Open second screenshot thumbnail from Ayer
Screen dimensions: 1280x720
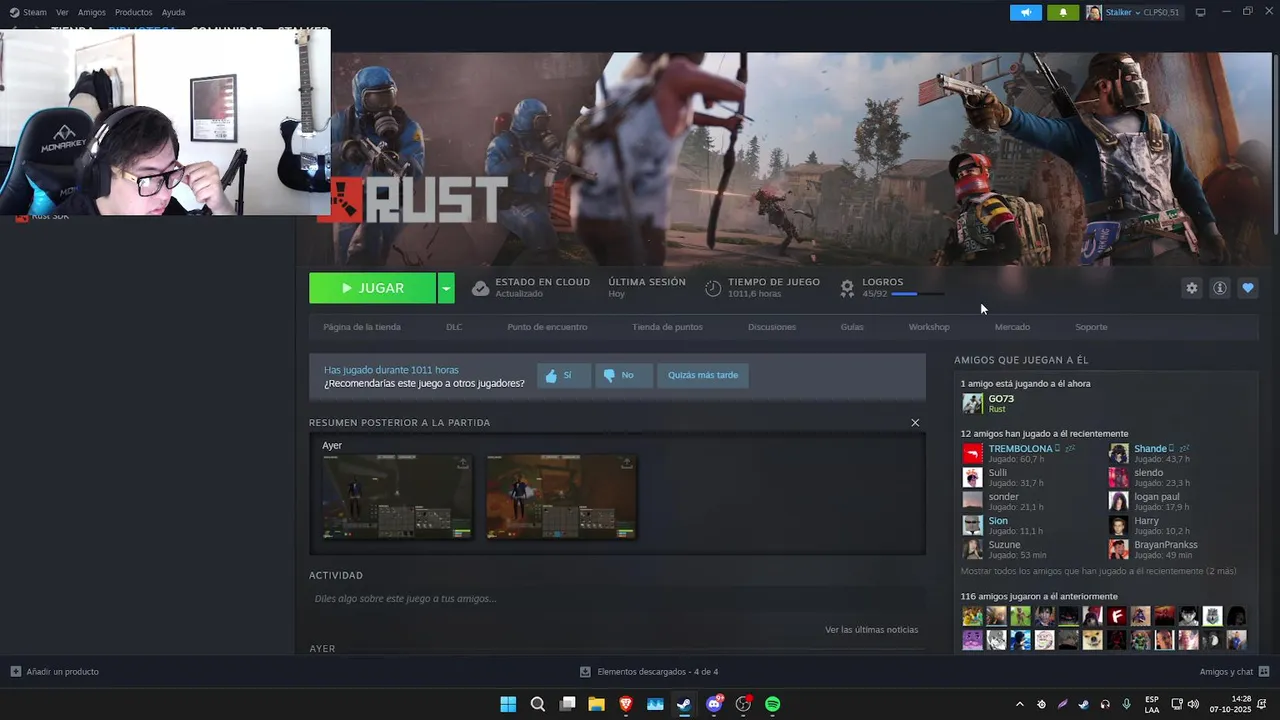[561, 497]
